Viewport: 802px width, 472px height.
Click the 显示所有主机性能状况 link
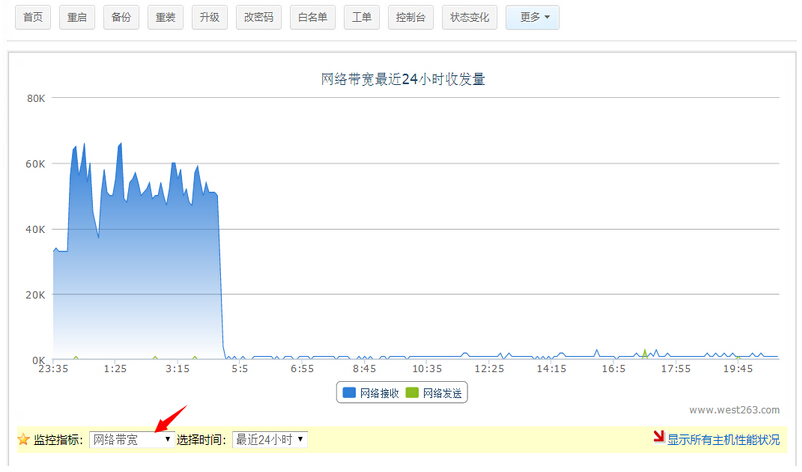point(723,439)
